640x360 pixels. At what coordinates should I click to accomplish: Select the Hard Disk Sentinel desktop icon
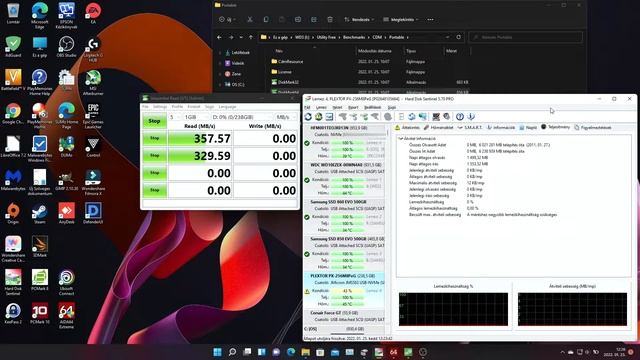coord(13,282)
